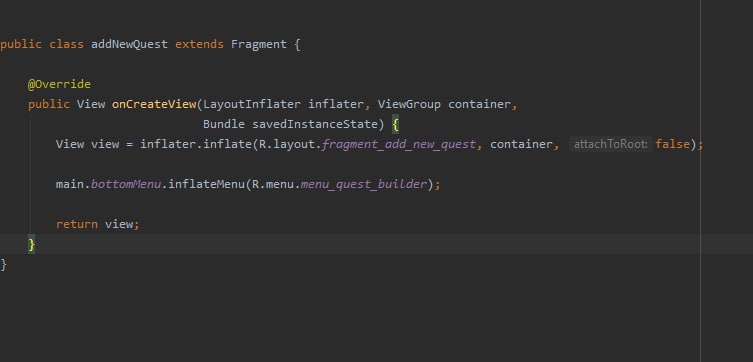The height and width of the screenshot is (362, 753).
Task: Click the highlighted opening brace after savedInstanceState
Action: (x=395, y=125)
